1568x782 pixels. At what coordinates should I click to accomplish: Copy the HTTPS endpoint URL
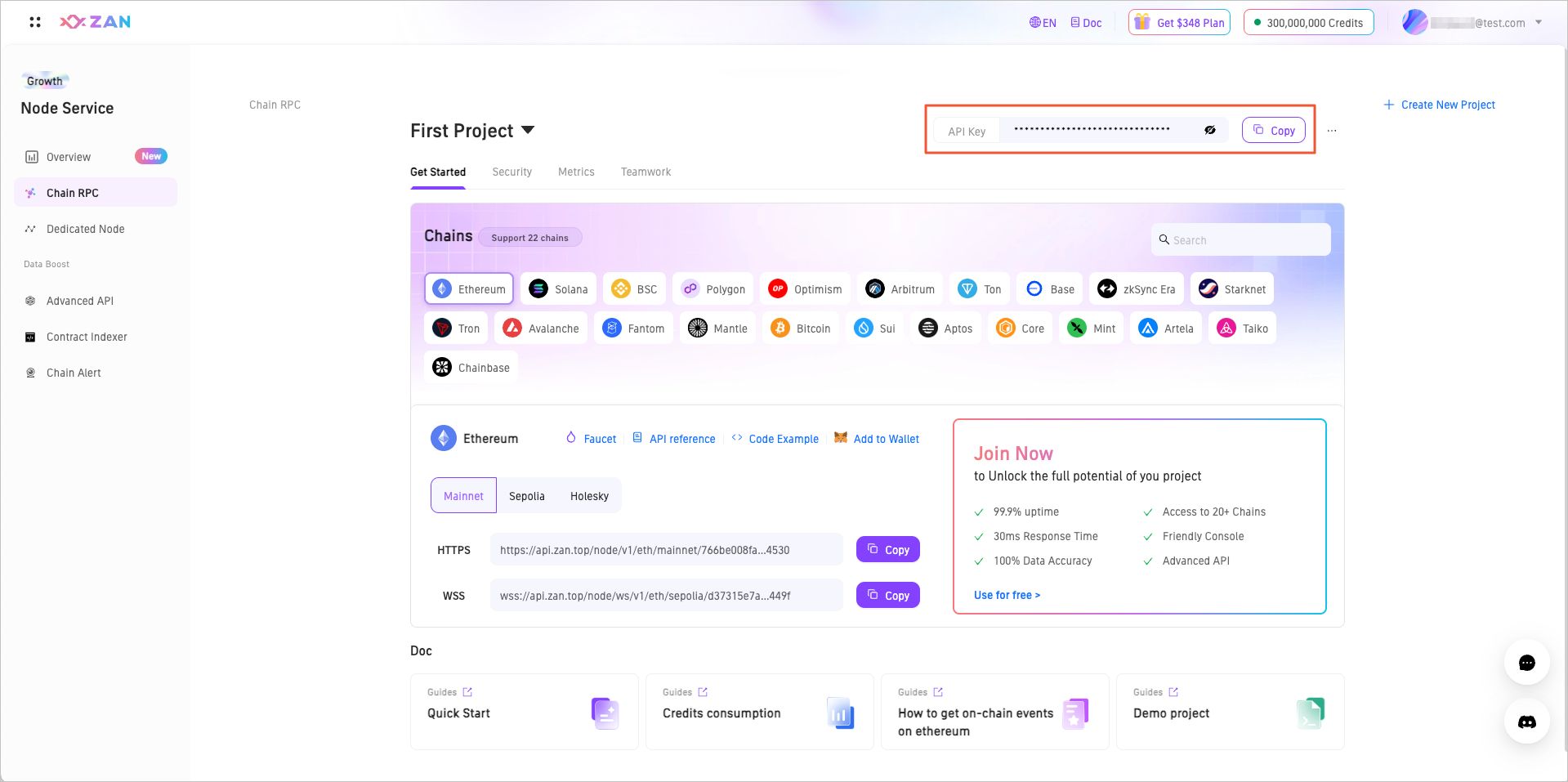[888, 549]
